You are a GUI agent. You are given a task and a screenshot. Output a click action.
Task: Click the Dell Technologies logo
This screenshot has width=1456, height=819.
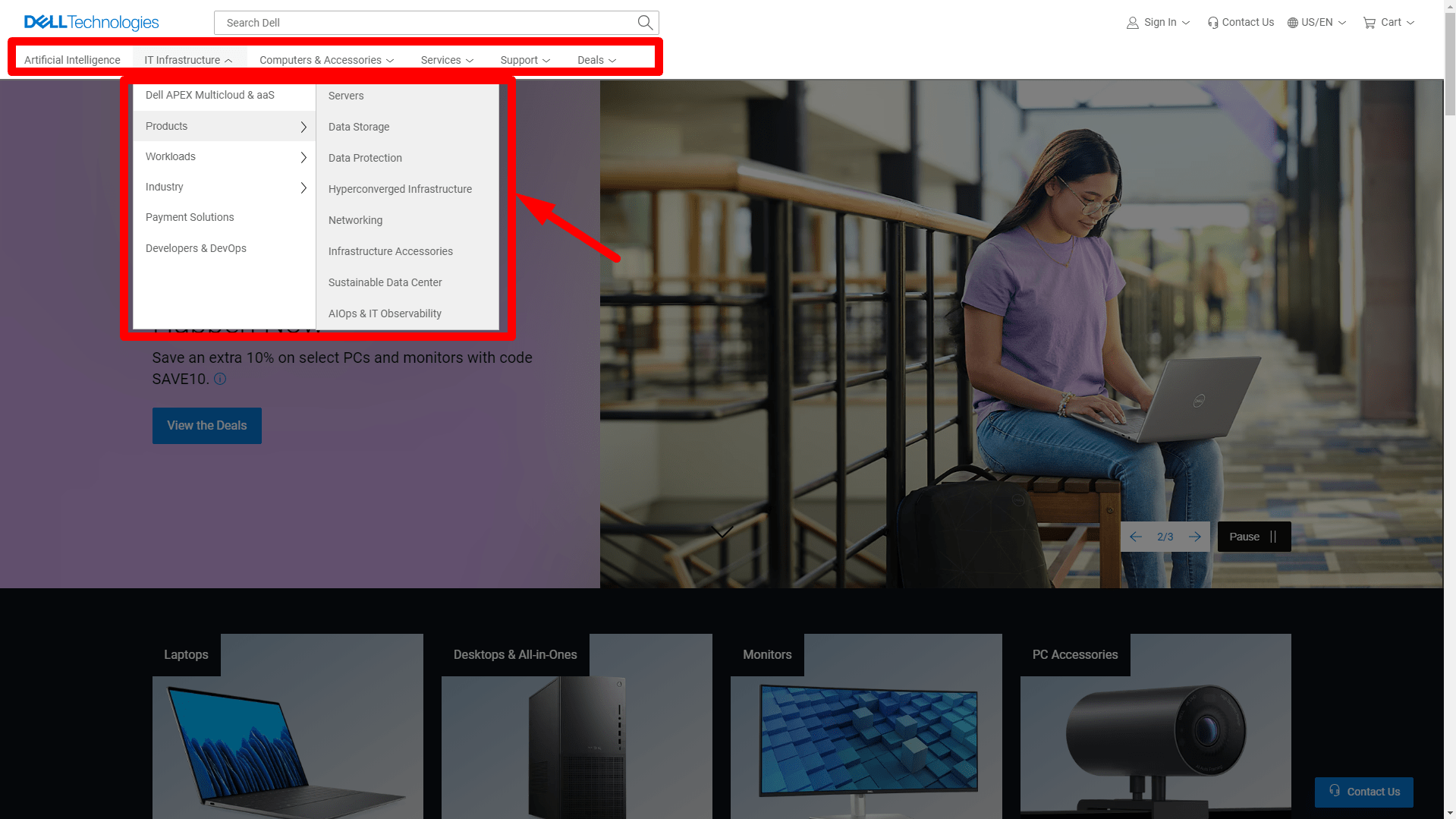(91, 22)
